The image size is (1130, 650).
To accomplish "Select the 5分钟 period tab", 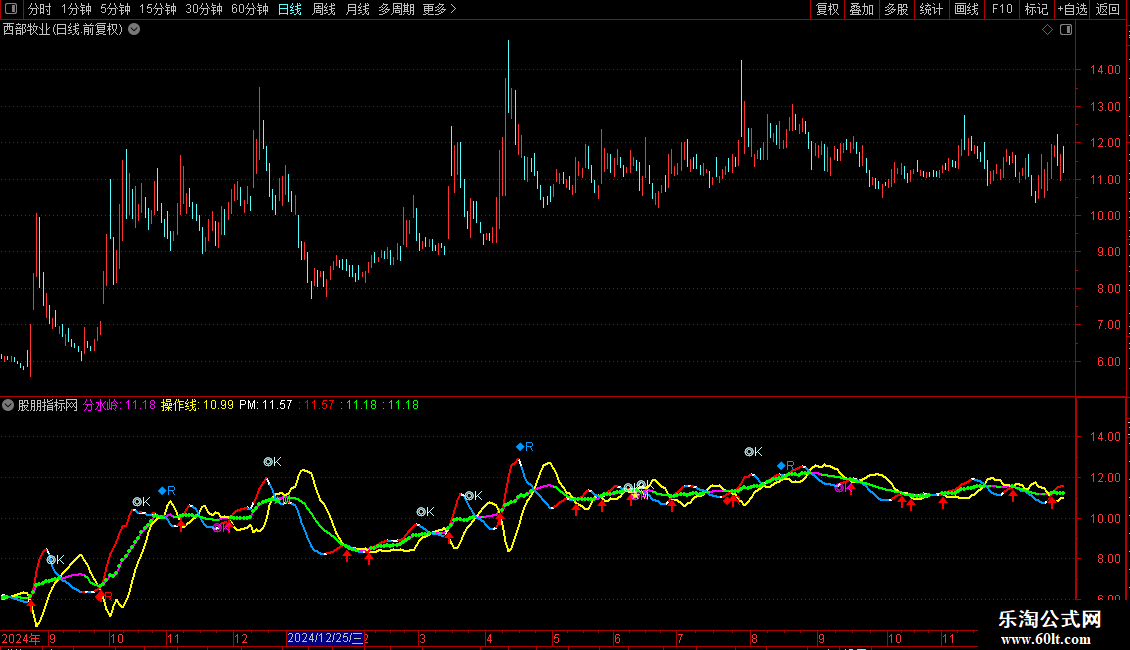I will (x=115, y=9).
